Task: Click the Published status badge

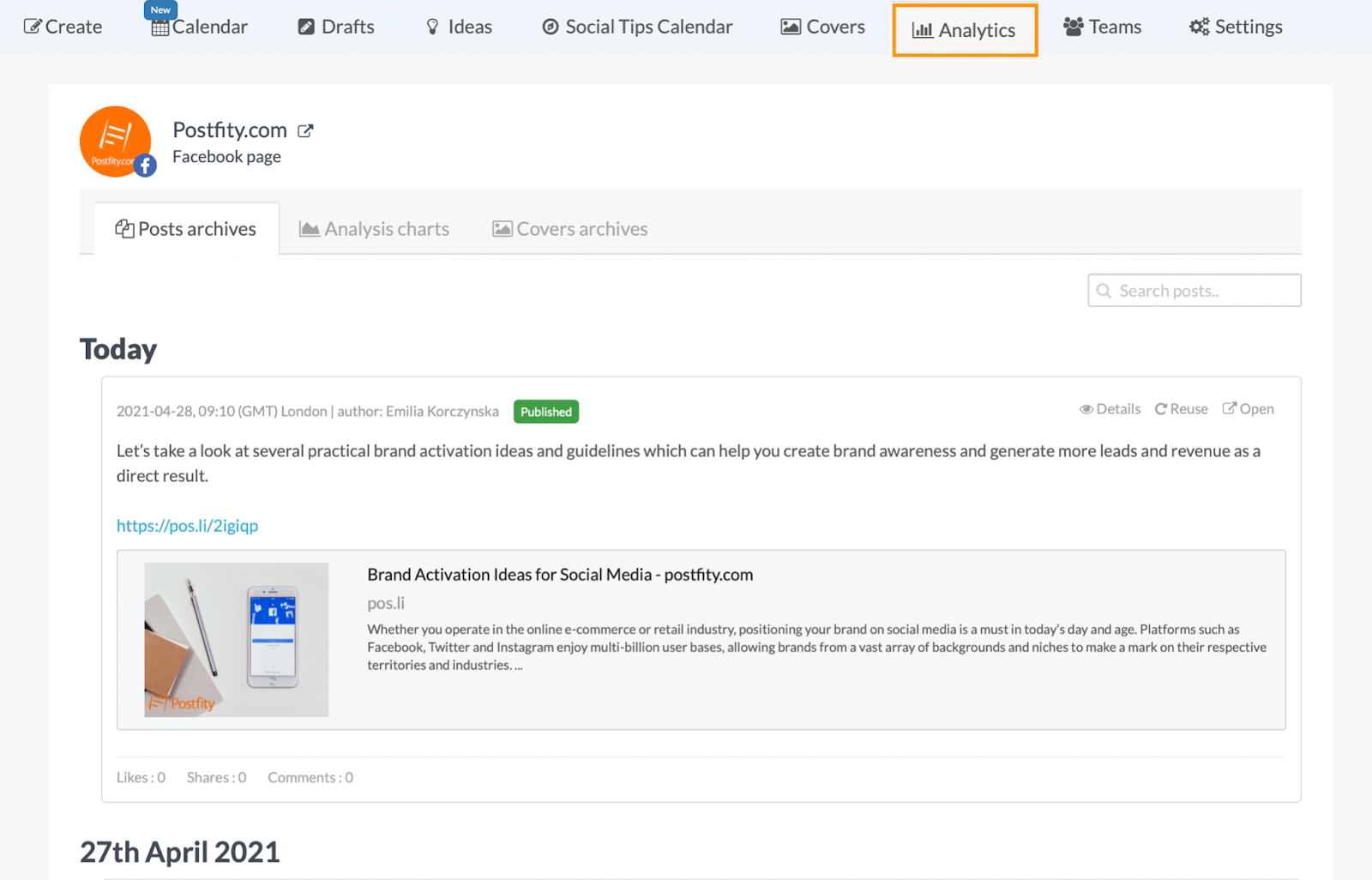Action: 546,412
